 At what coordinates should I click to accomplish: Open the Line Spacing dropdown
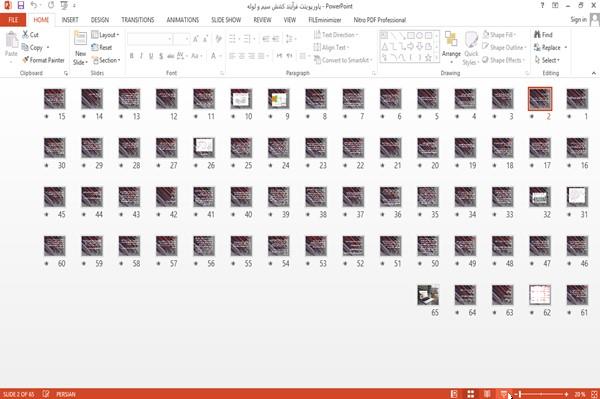tap(290, 39)
